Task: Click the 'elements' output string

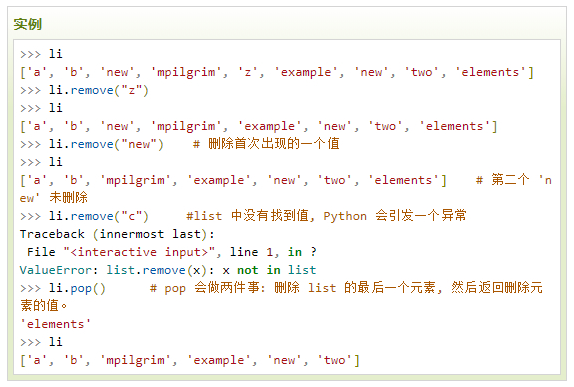Action: (56, 324)
